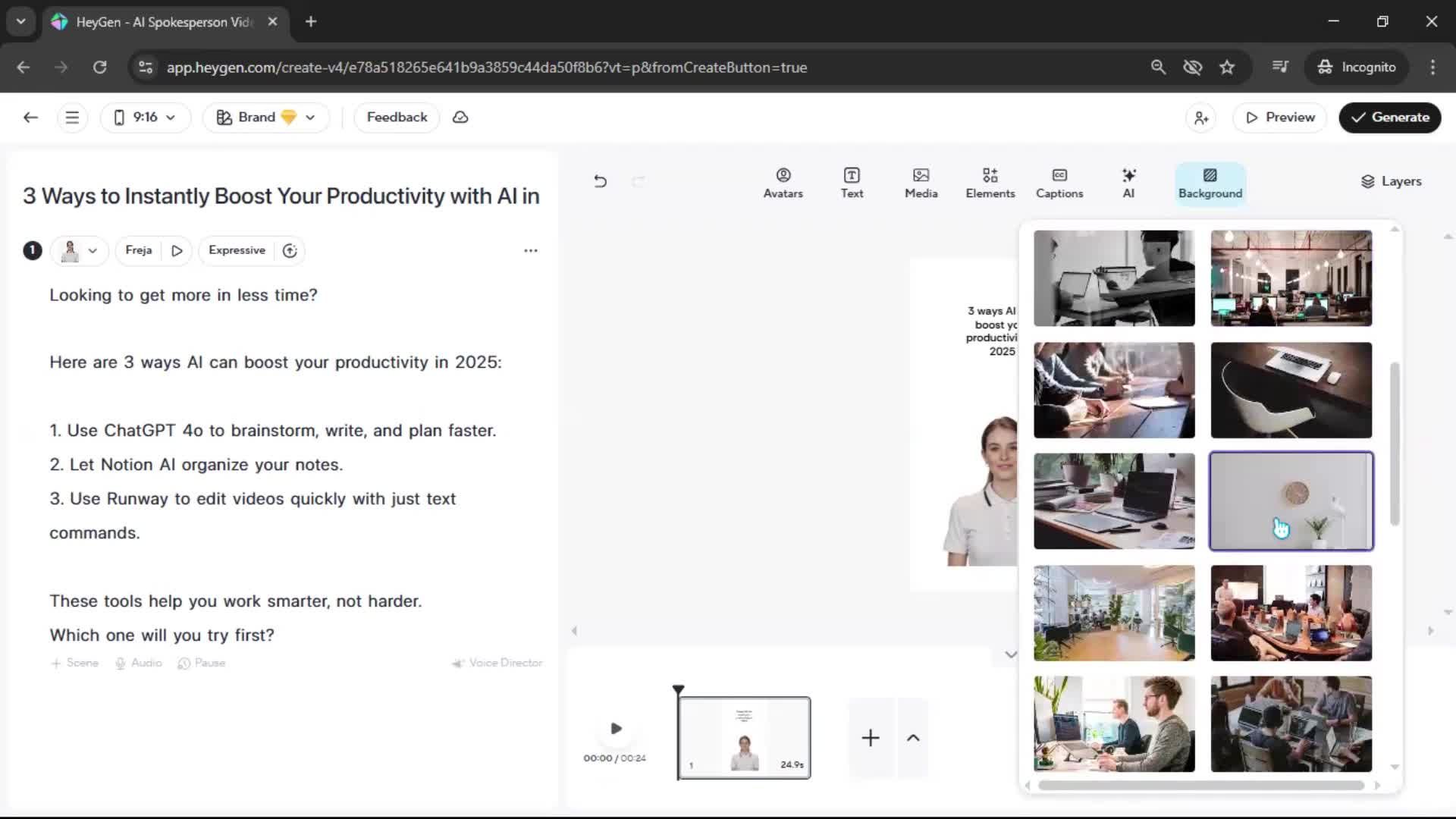The image size is (1456, 819).
Task: Expand the 9:16 aspect ratio dropdown
Action: [145, 118]
